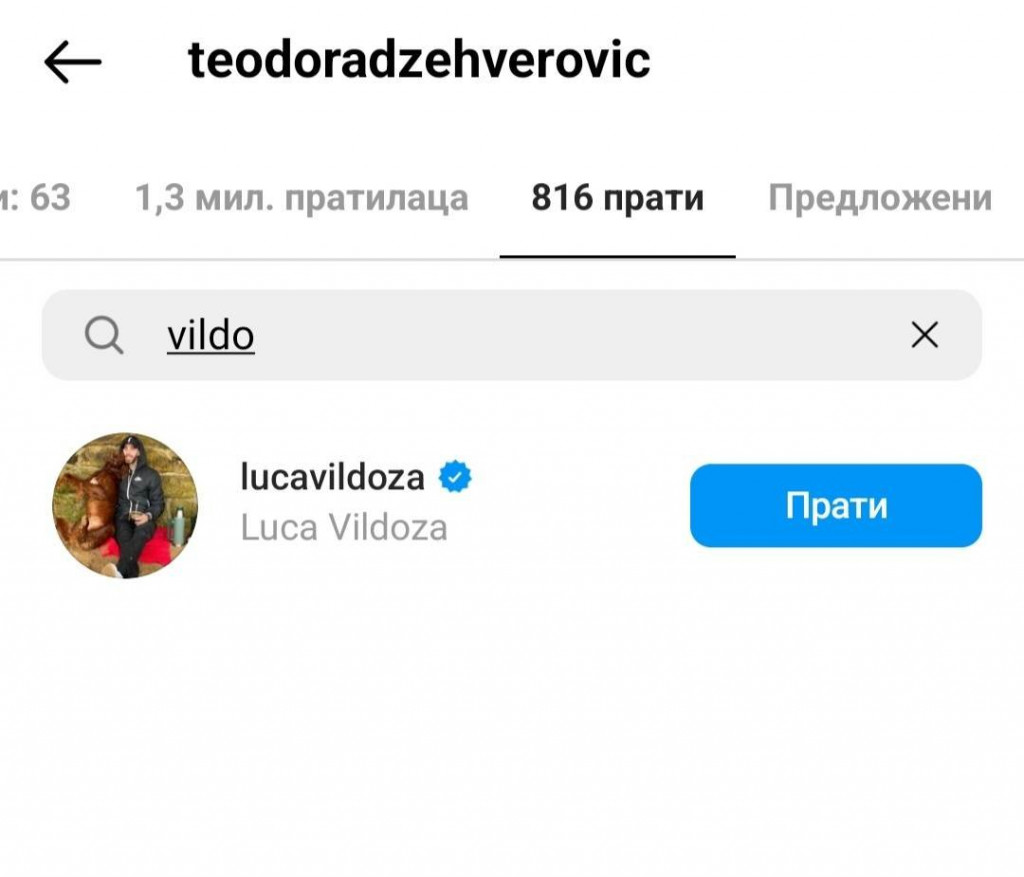Open the lucavildoza username link

click(332, 477)
